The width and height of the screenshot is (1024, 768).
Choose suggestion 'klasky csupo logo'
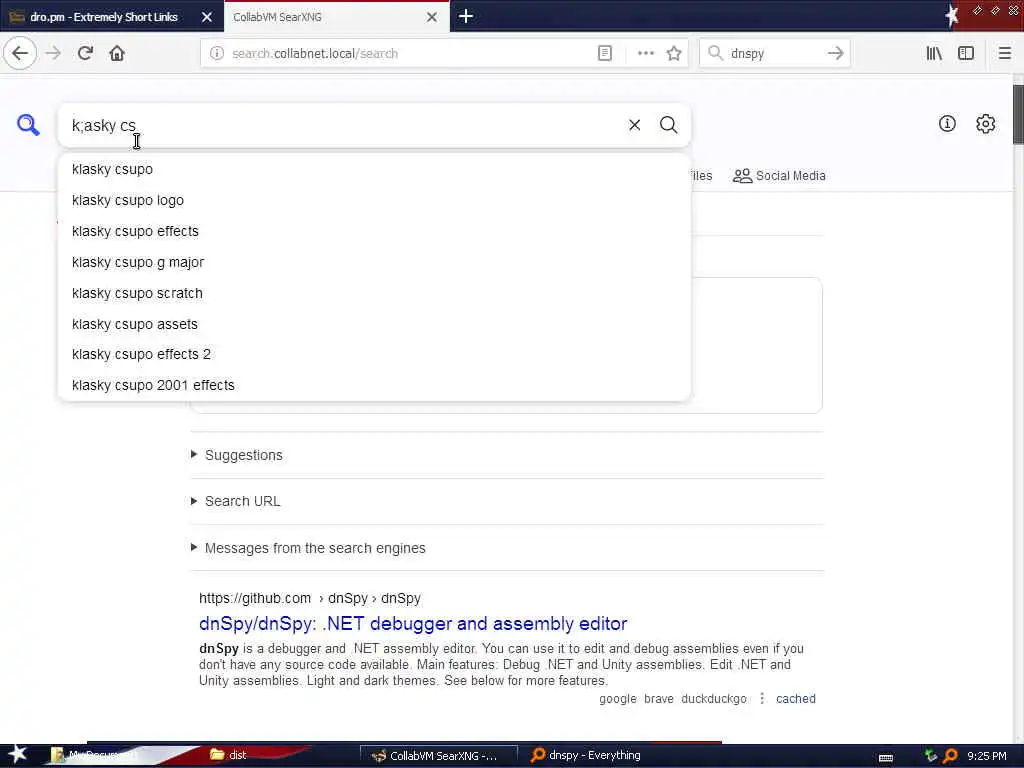(x=374, y=200)
